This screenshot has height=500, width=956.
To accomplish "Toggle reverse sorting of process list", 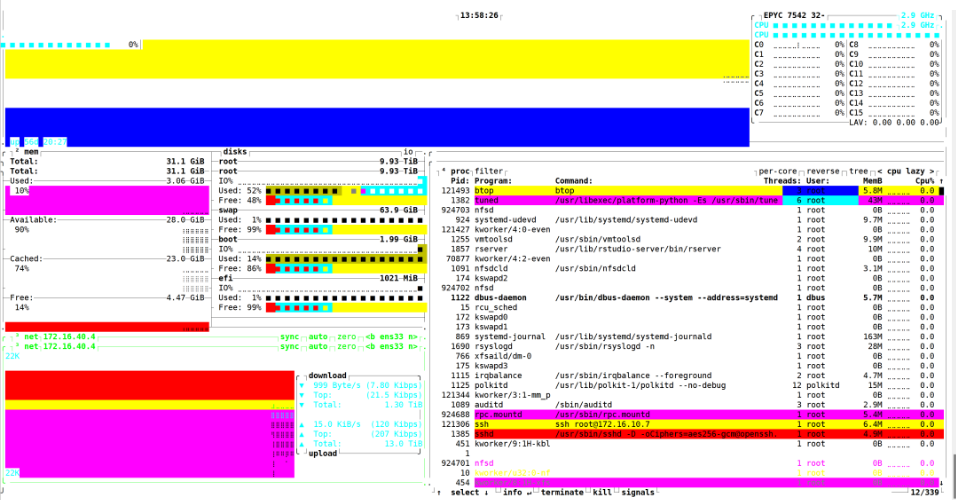I will [x=822, y=171].
